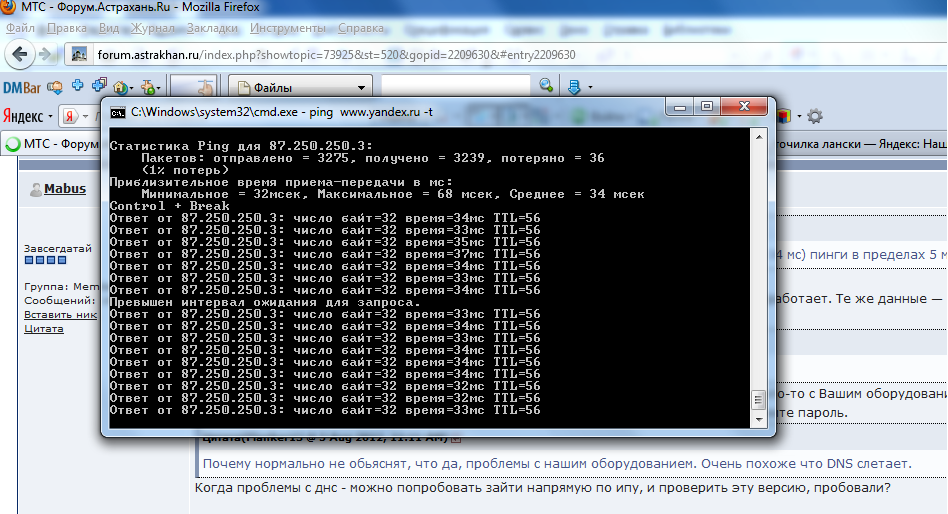The width and height of the screenshot is (948, 514).
Task: Click the Цитата link
Action: click(x=44, y=329)
